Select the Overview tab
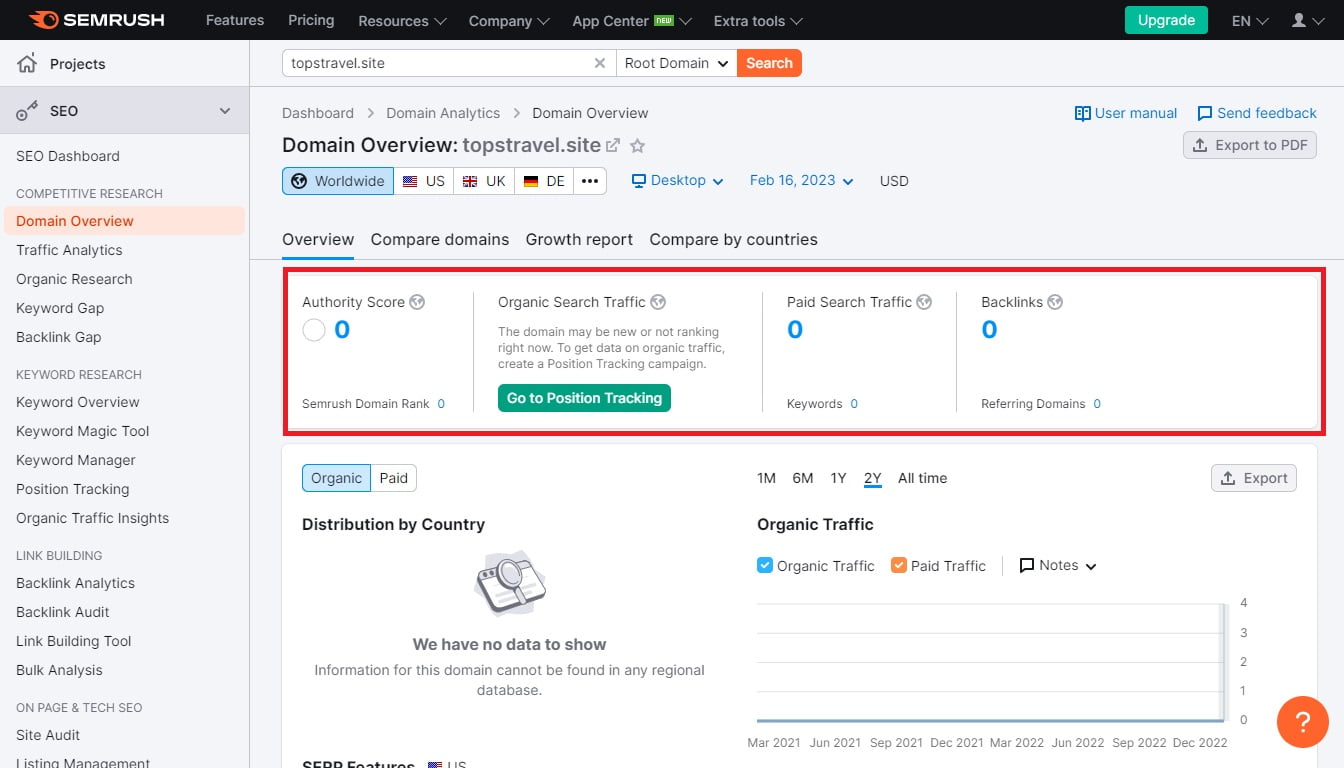The image size is (1344, 768). [318, 239]
